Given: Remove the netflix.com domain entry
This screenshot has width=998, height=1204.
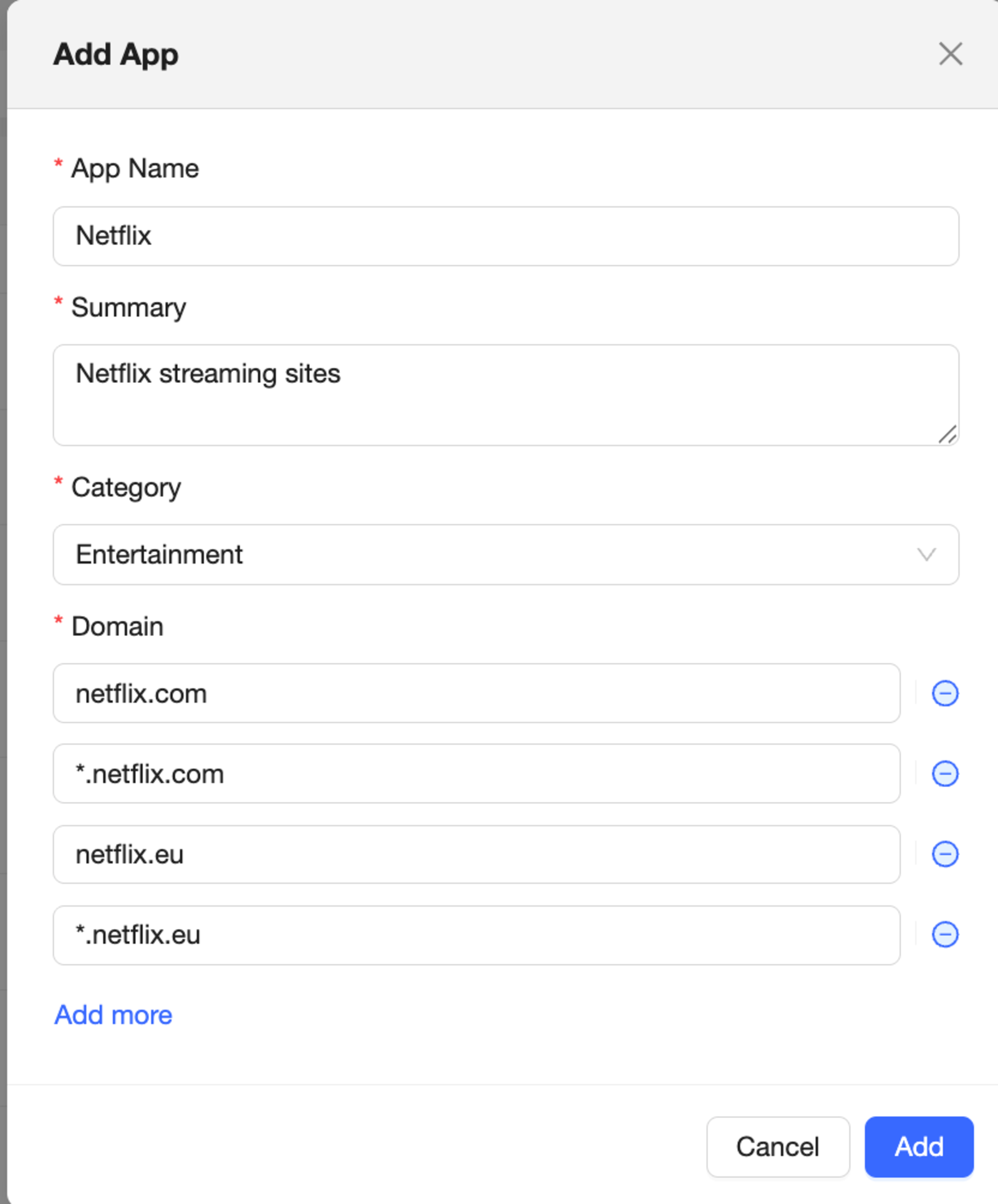Looking at the screenshot, I should click(x=944, y=693).
